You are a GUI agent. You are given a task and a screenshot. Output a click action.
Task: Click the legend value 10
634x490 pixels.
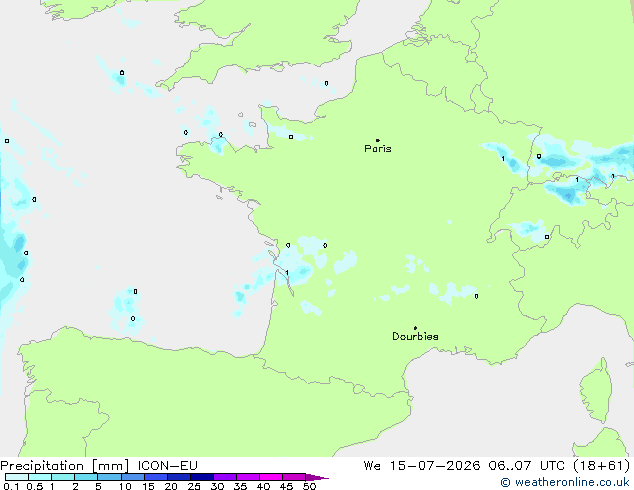(125, 486)
